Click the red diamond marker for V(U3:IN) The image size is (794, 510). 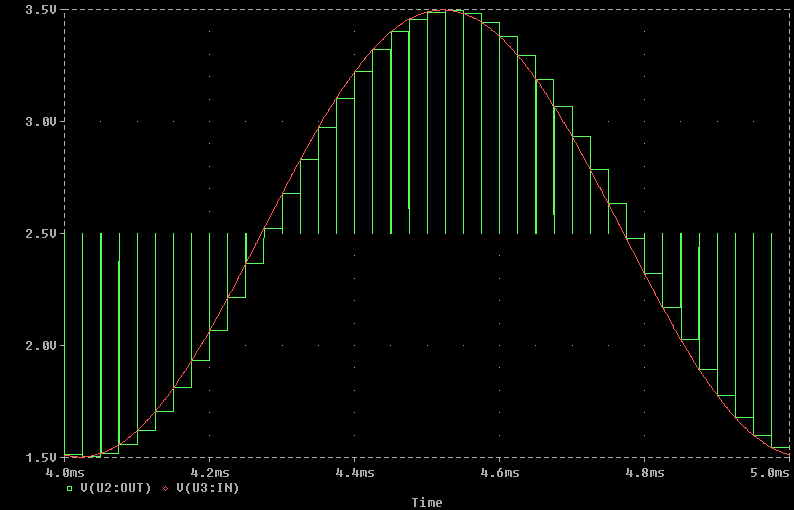pos(166,489)
